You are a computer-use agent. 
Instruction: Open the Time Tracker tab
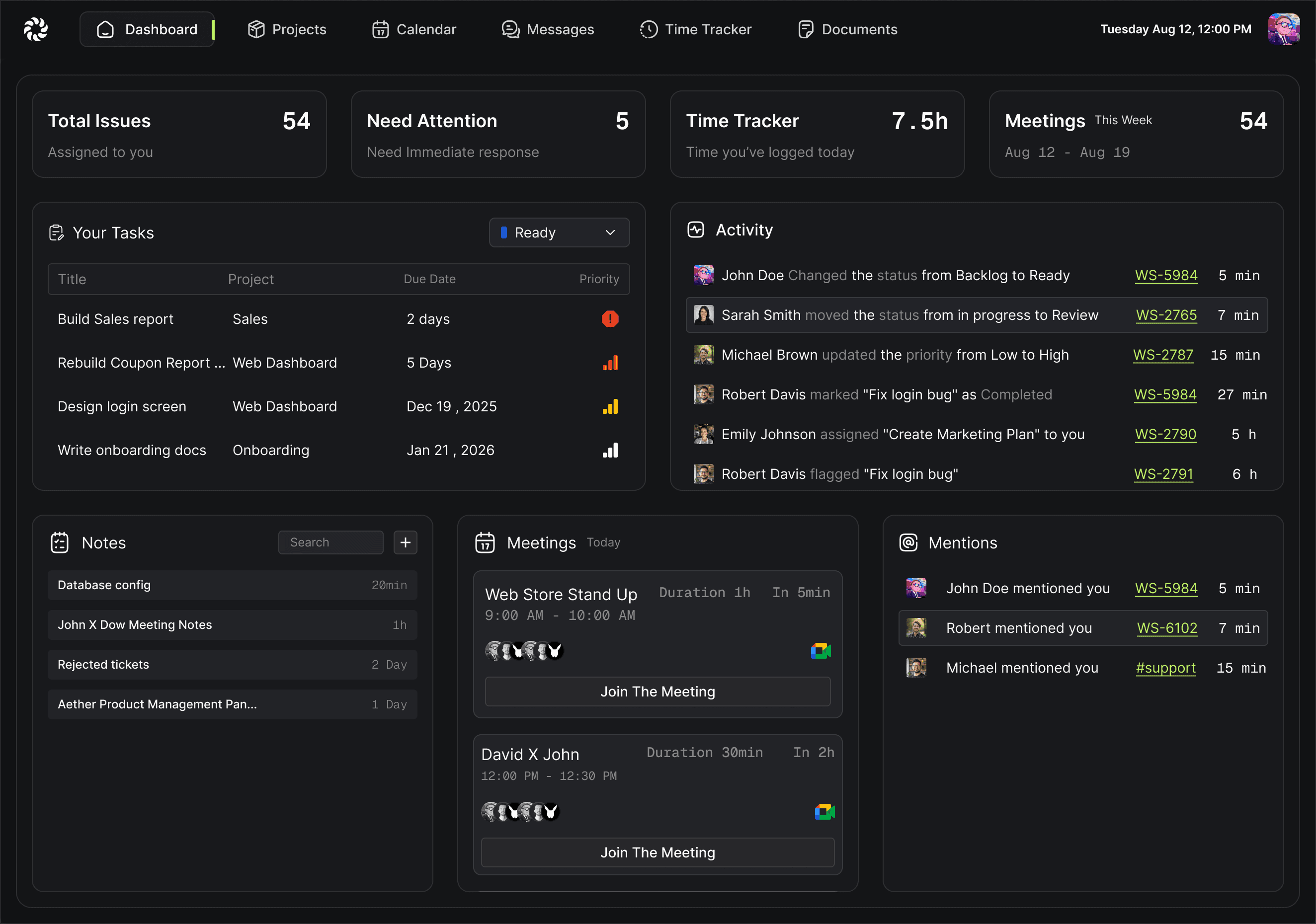[695, 29]
